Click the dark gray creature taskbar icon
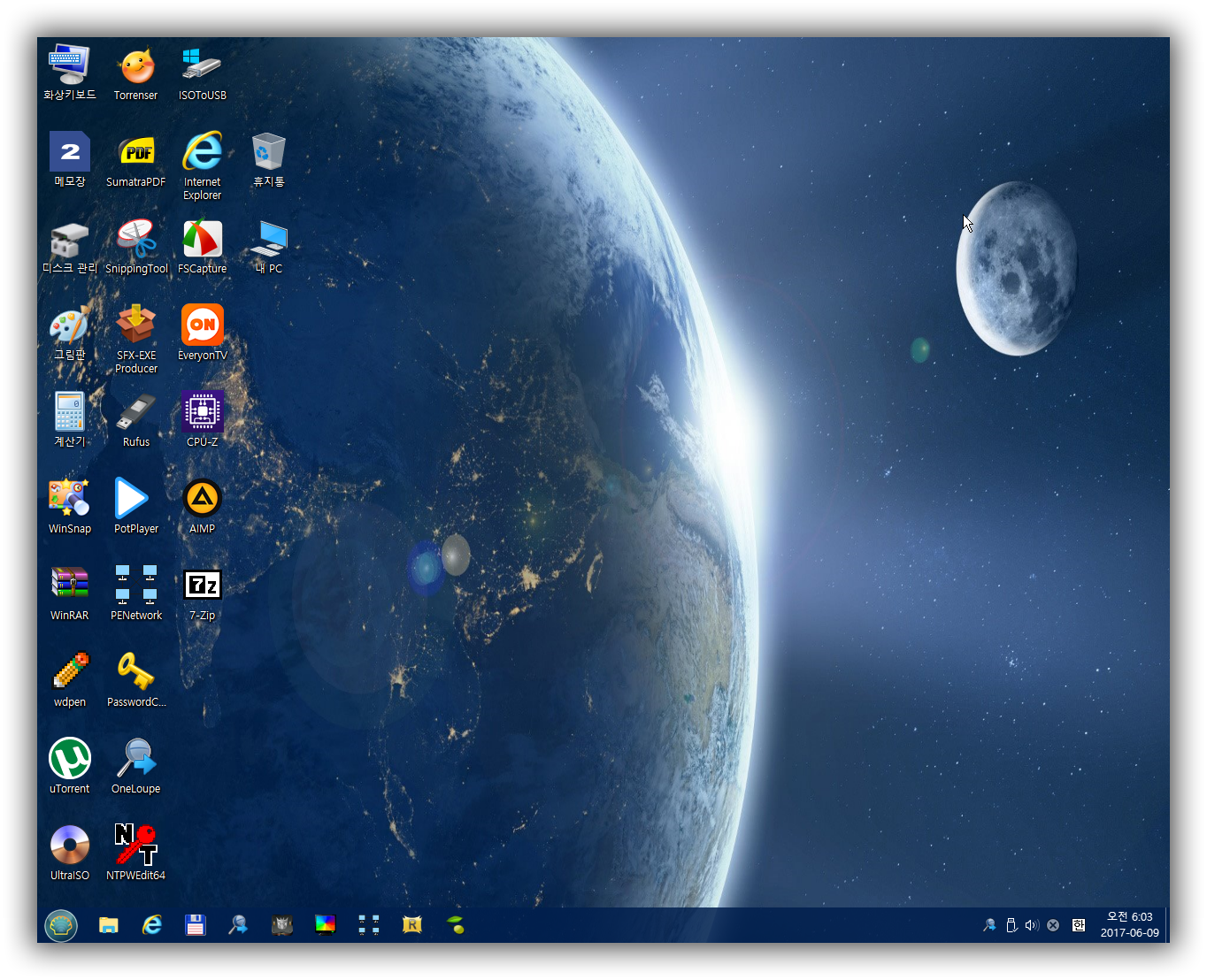This screenshot has width=1207, height=980. pos(281,925)
